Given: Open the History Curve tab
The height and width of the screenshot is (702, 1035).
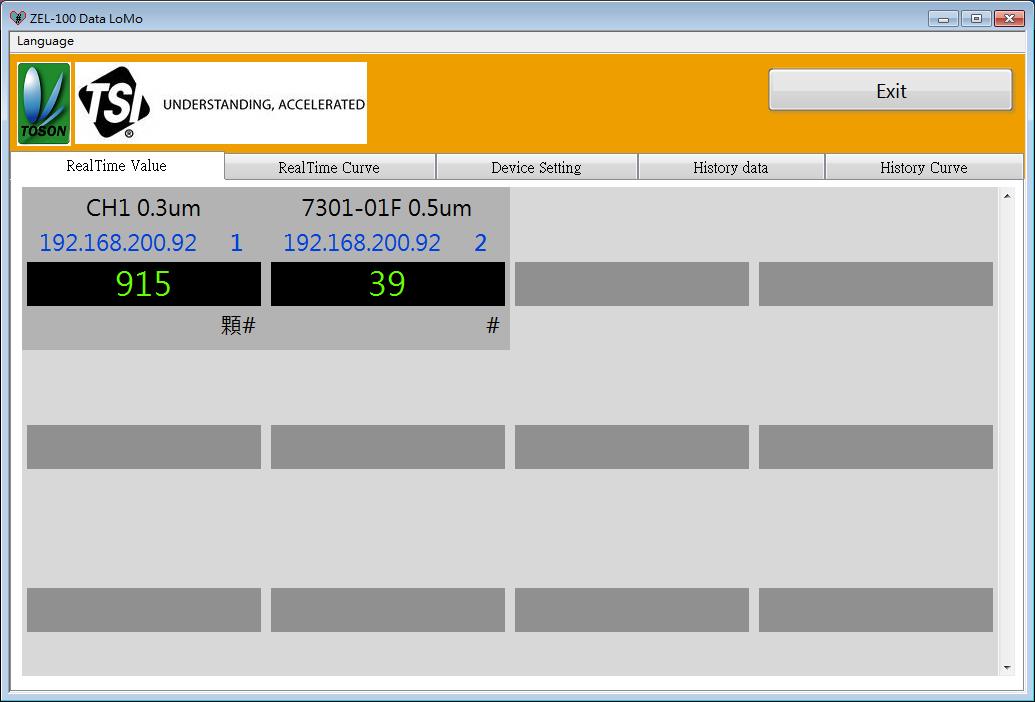Looking at the screenshot, I should pyautogui.click(x=924, y=167).
